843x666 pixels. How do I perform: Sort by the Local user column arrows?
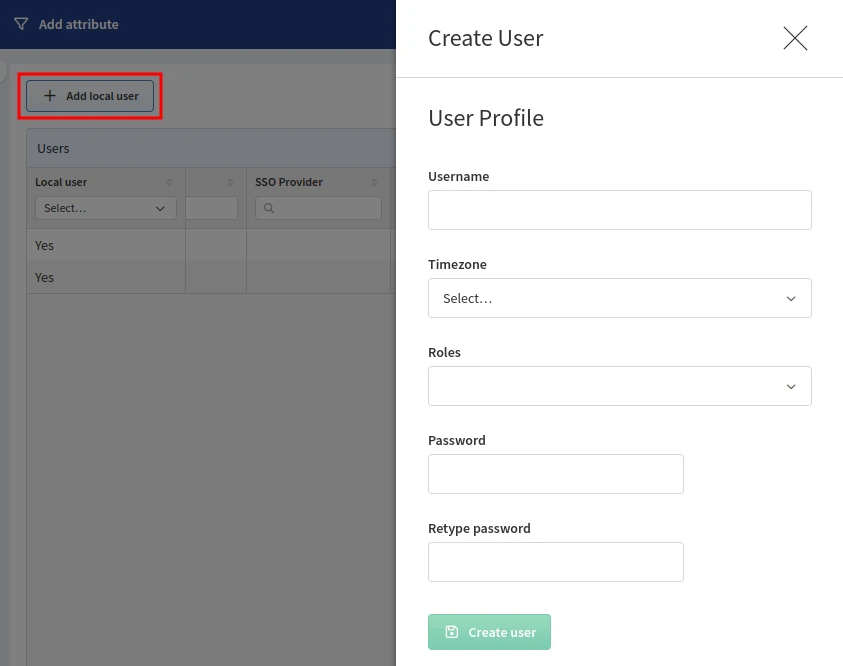pyautogui.click(x=169, y=182)
